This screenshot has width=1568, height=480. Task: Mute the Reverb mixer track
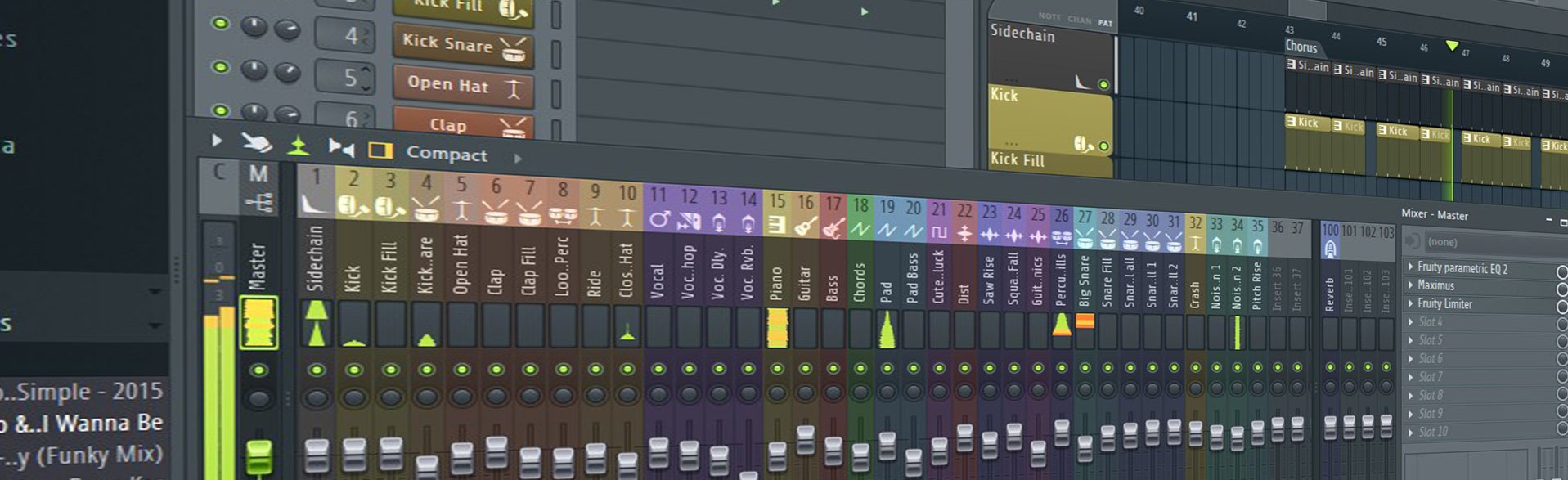click(x=1330, y=367)
